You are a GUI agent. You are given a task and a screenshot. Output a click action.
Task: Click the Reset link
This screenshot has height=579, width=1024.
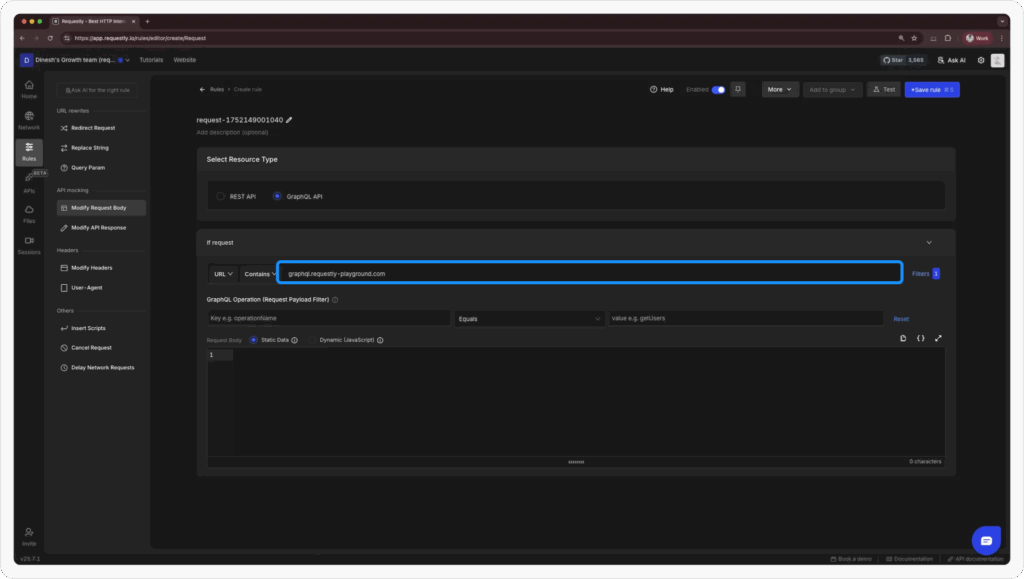click(x=901, y=319)
